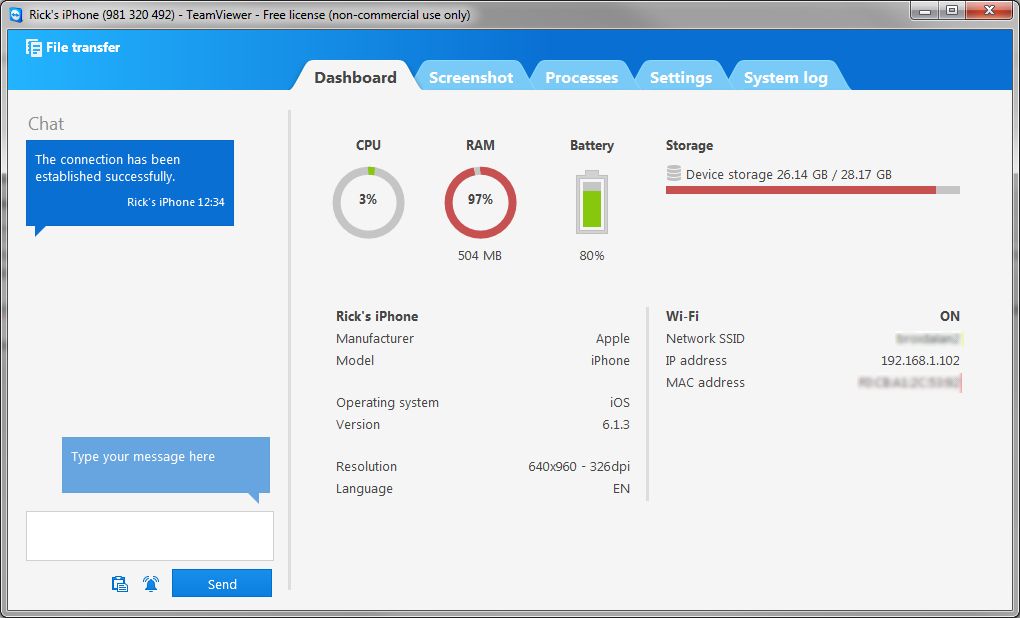The width and height of the screenshot is (1020, 618).
Task: Click the 504 MB RAM label
Action: pyautogui.click(x=479, y=256)
